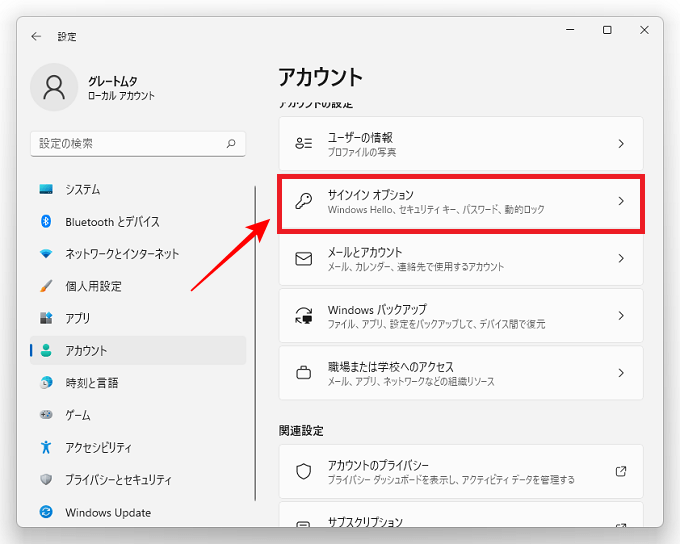Click the システム monitor icon
This screenshot has width=680, height=544.
pos(46,189)
